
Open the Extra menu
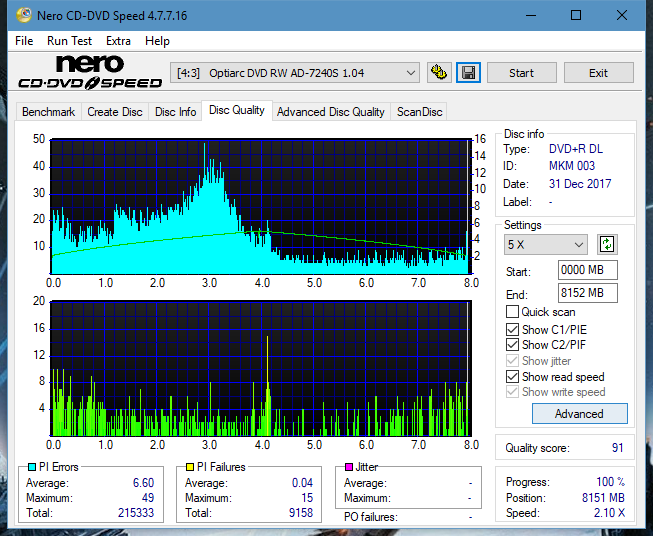(118, 41)
